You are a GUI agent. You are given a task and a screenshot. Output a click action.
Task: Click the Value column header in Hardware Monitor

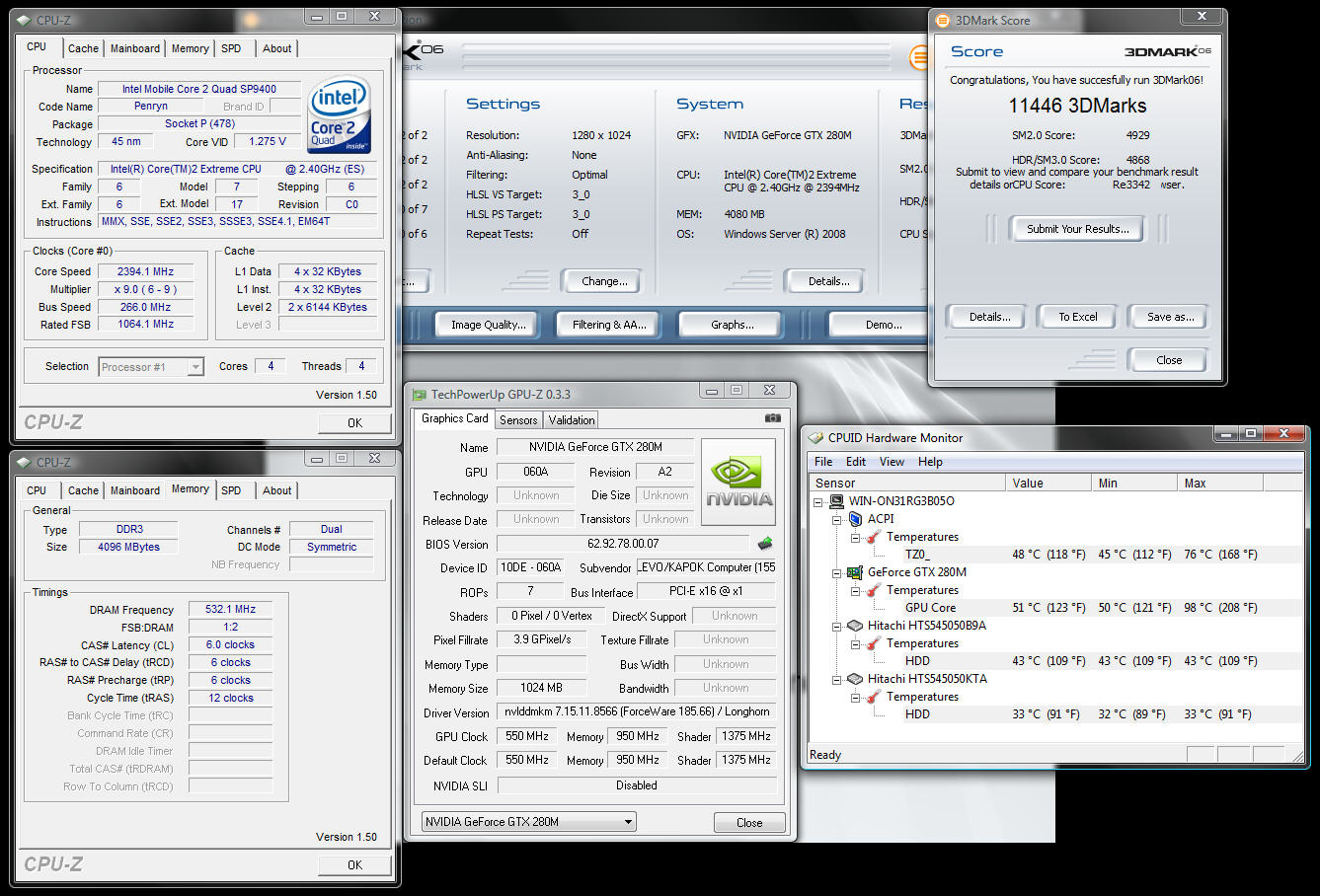click(x=1049, y=483)
